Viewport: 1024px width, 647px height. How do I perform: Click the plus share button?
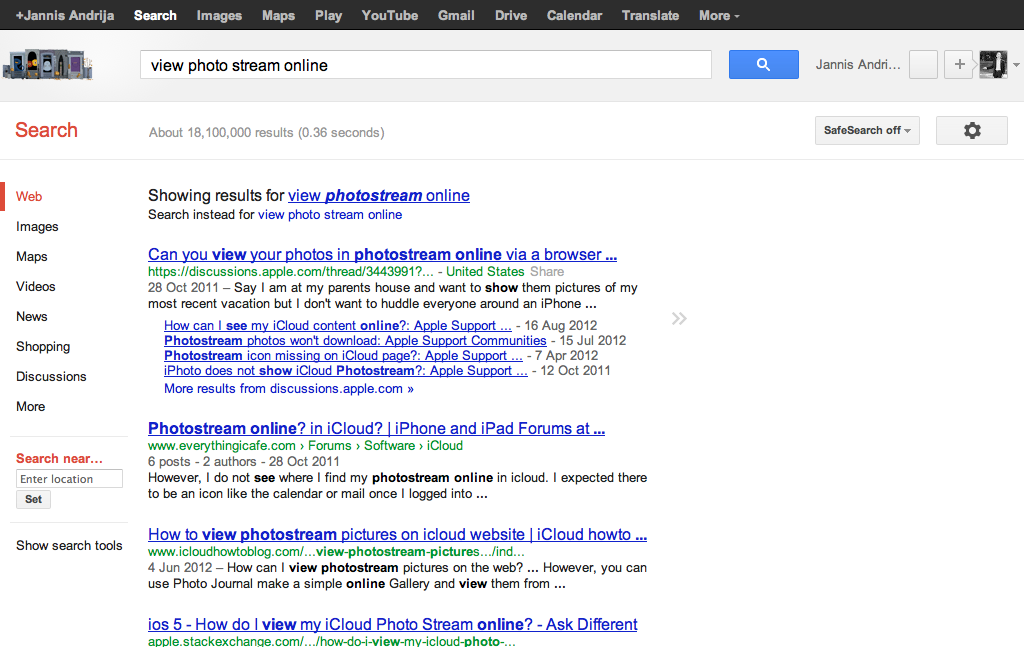pyautogui.click(x=959, y=65)
